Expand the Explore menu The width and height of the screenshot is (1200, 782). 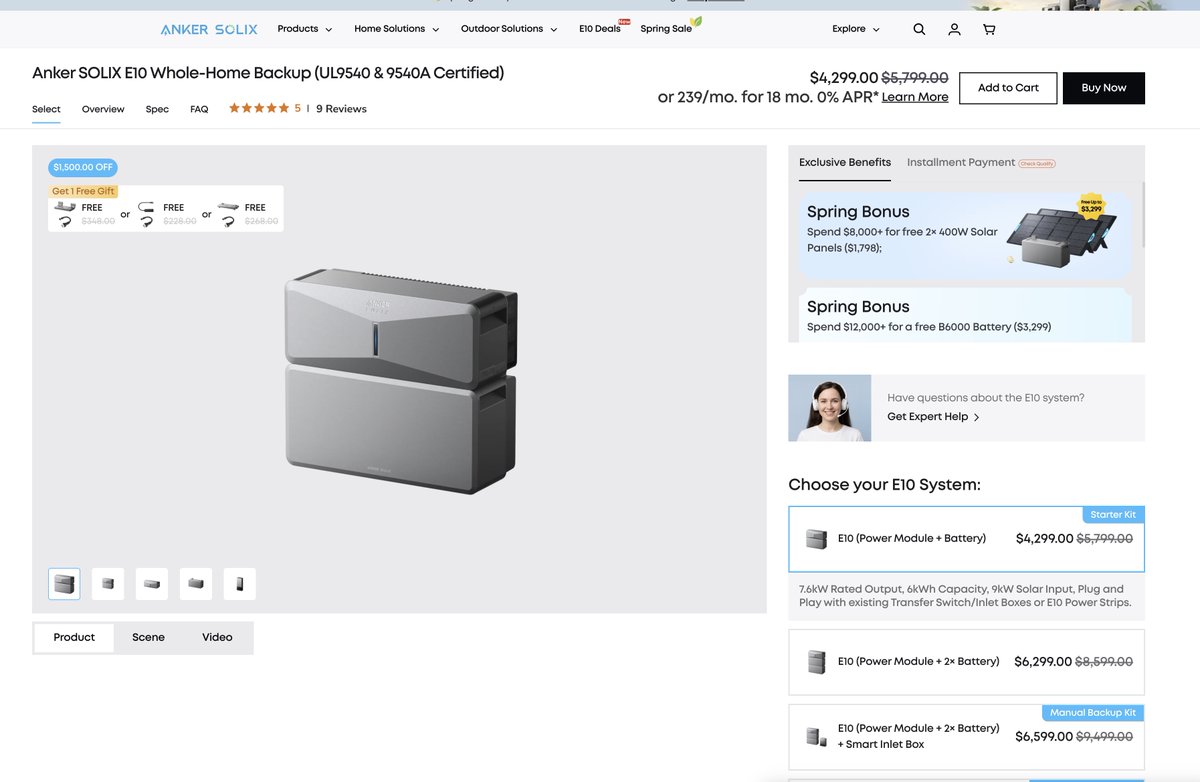point(856,29)
